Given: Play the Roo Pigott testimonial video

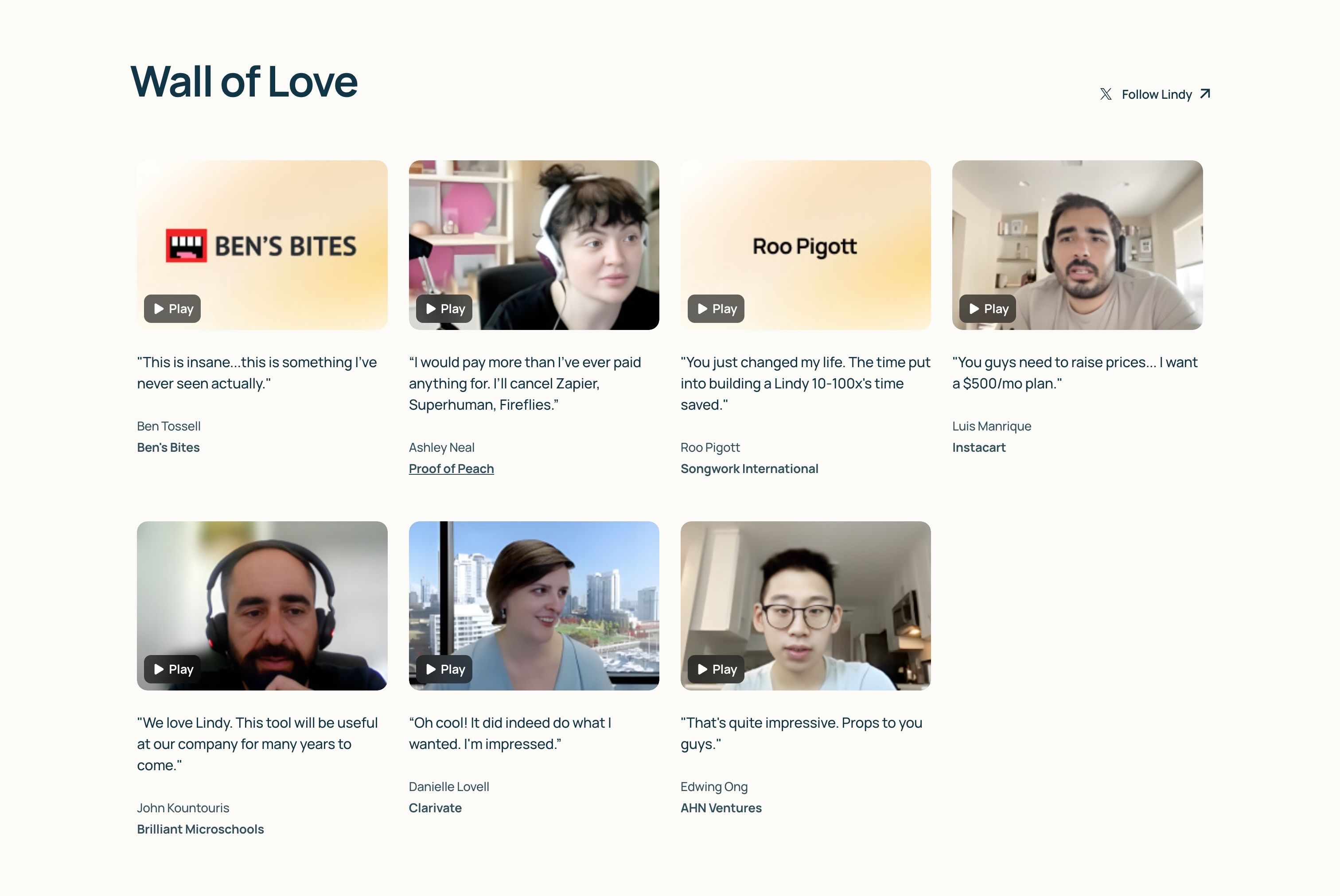Looking at the screenshot, I should (716, 309).
